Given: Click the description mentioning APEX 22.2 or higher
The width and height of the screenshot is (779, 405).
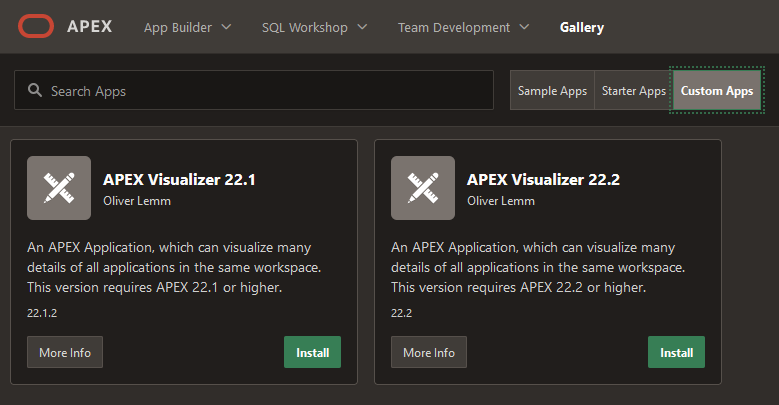Looking at the screenshot, I should (x=538, y=267).
